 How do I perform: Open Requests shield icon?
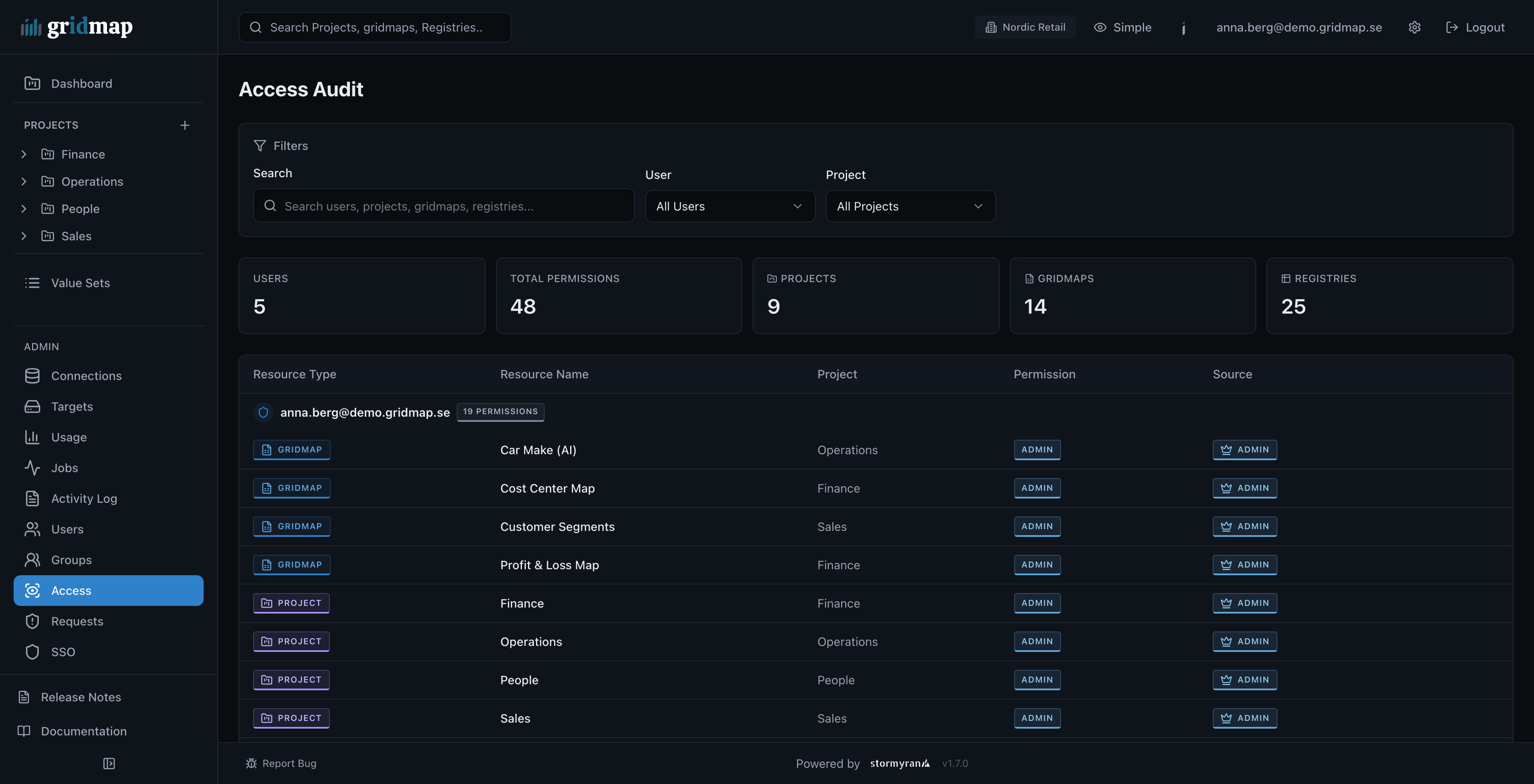(32, 621)
